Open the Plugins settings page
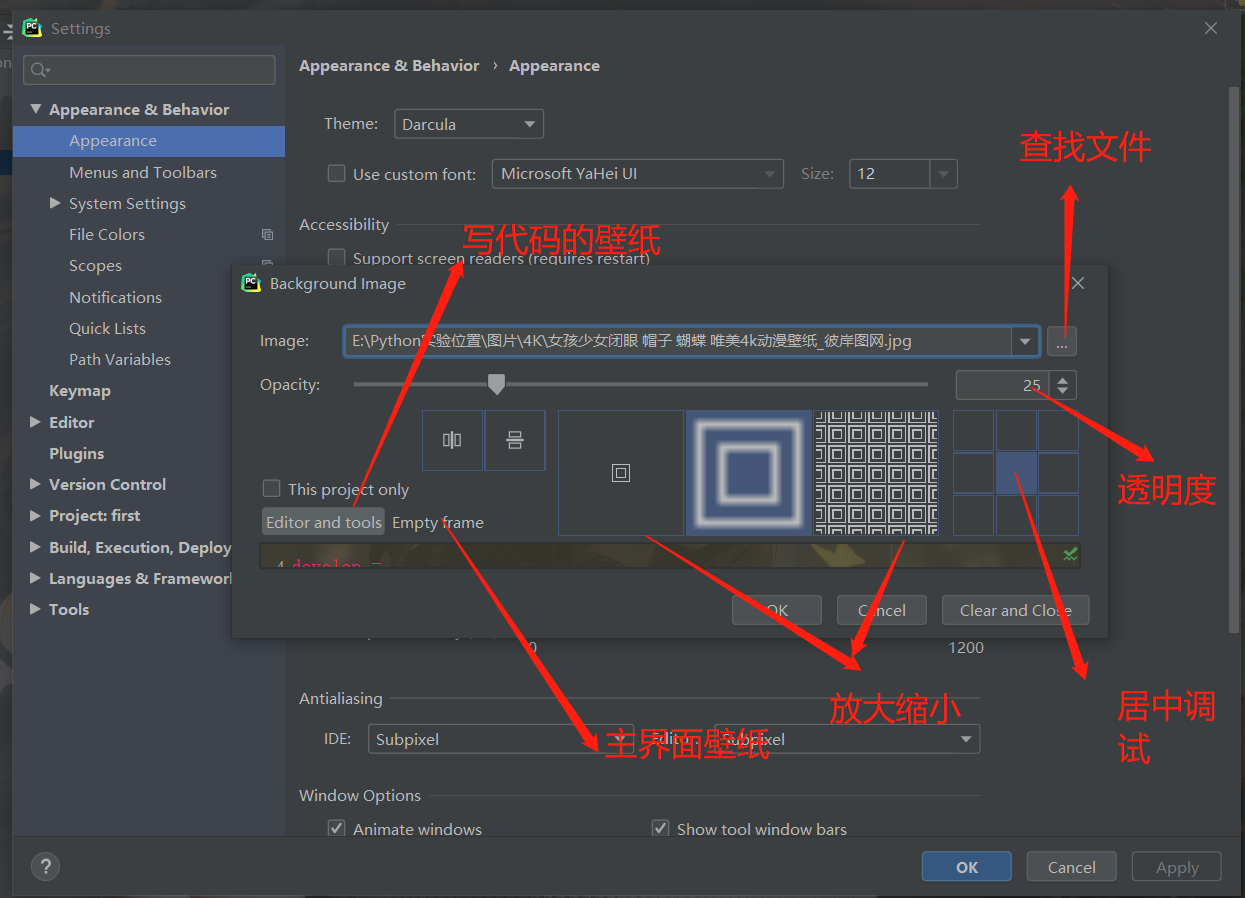The height and width of the screenshot is (898, 1245). pyautogui.click(x=77, y=453)
